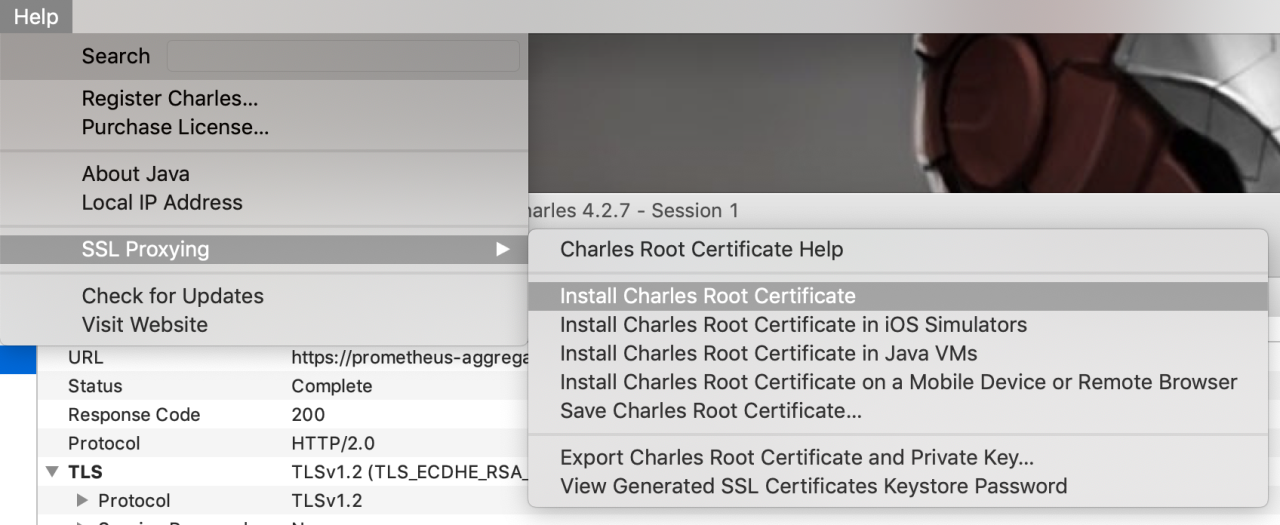Click the prometheus URL value
The image size is (1280, 525).
410,358
